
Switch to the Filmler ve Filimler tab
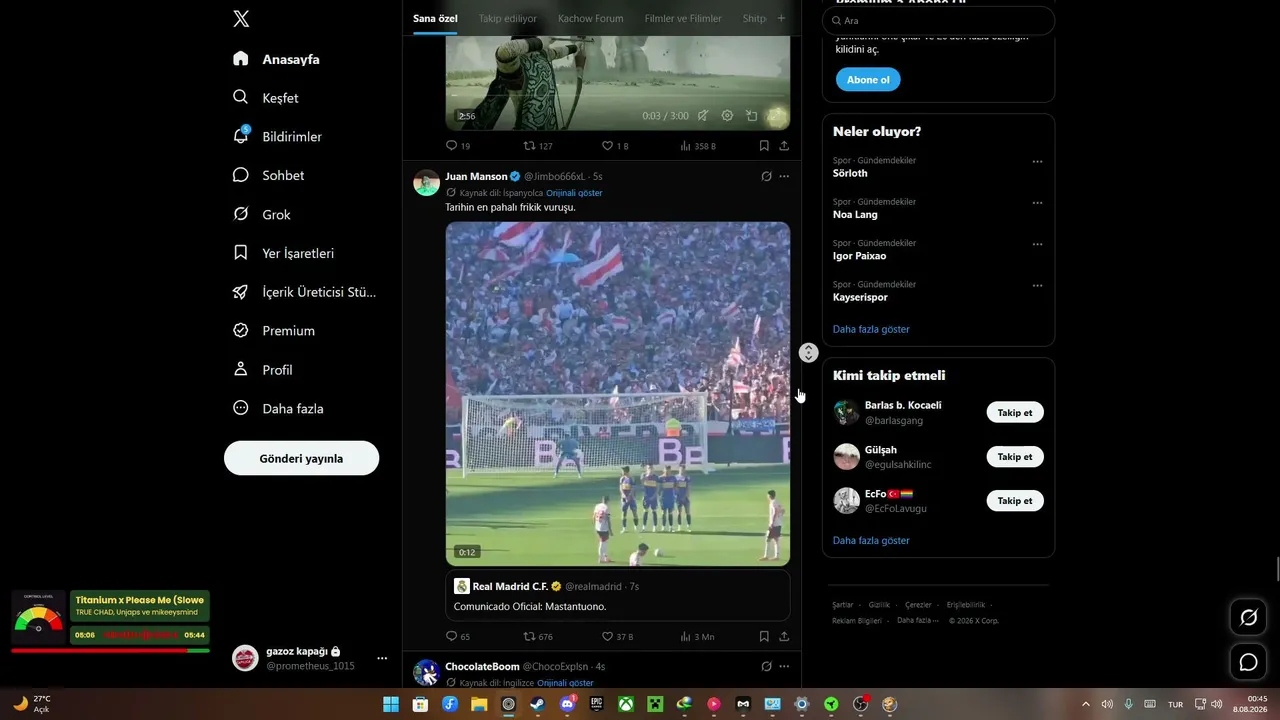(x=683, y=18)
